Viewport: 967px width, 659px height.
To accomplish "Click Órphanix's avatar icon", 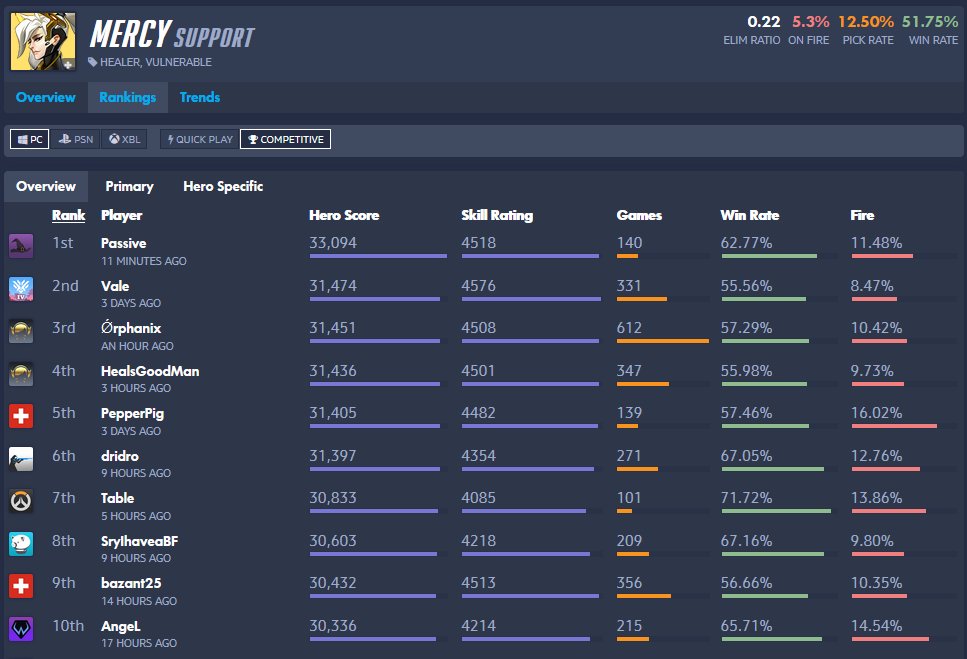I will coord(21,331).
